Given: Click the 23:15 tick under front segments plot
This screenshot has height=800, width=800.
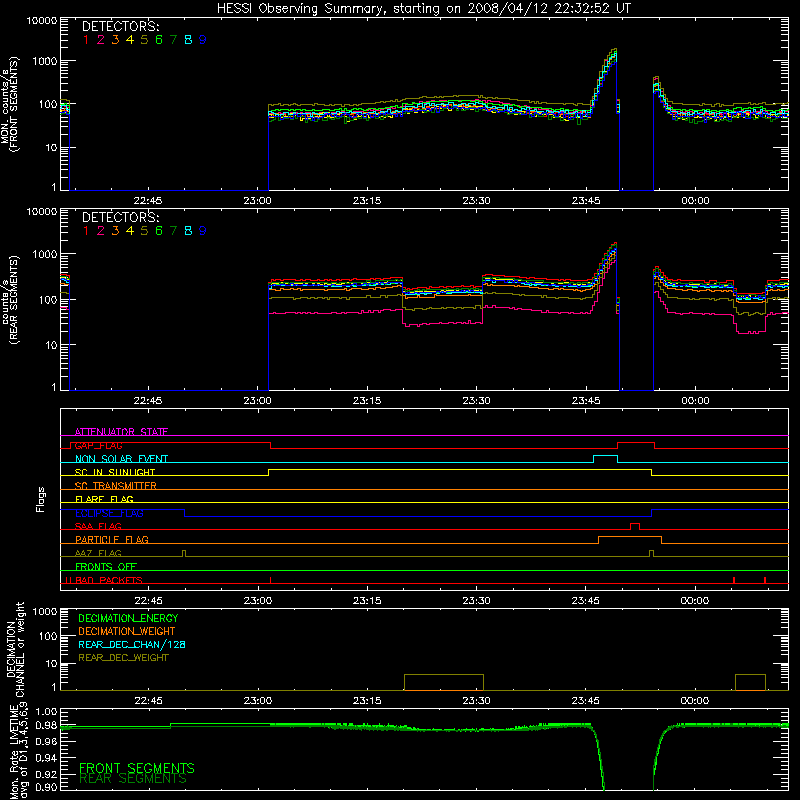Looking at the screenshot, I should pos(367,201).
